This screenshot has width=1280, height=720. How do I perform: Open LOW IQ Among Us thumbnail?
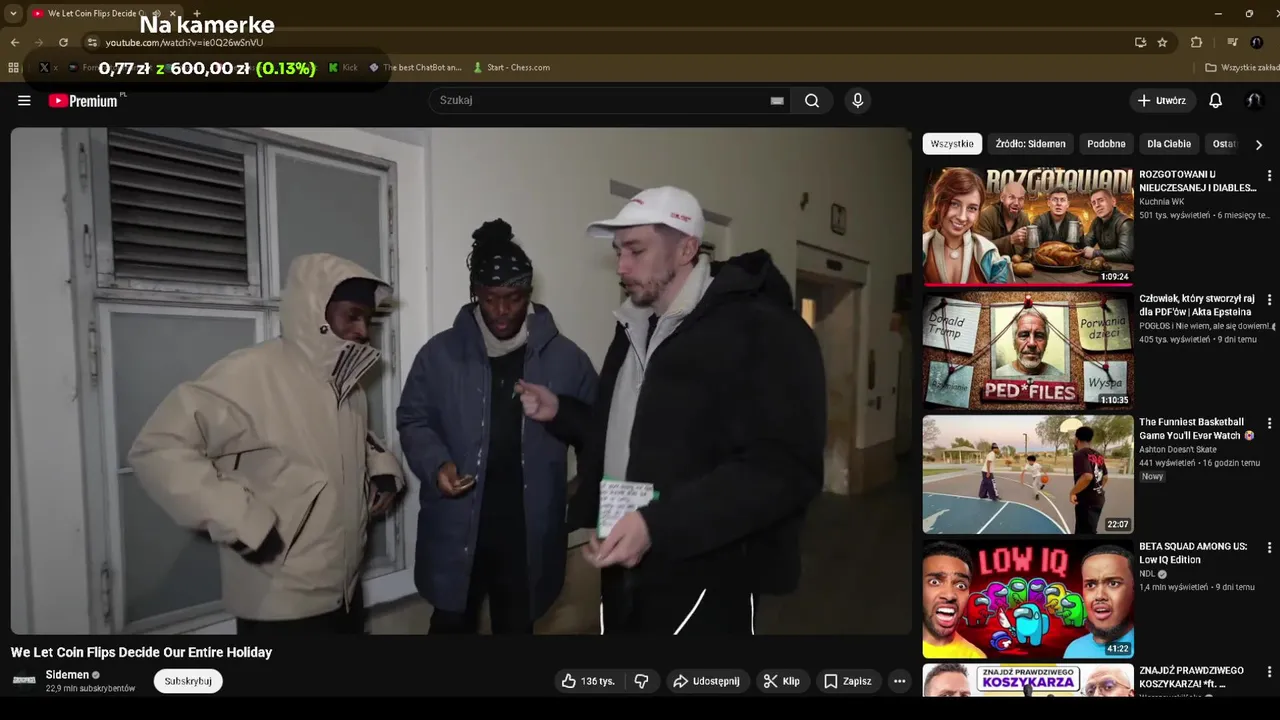1028,598
